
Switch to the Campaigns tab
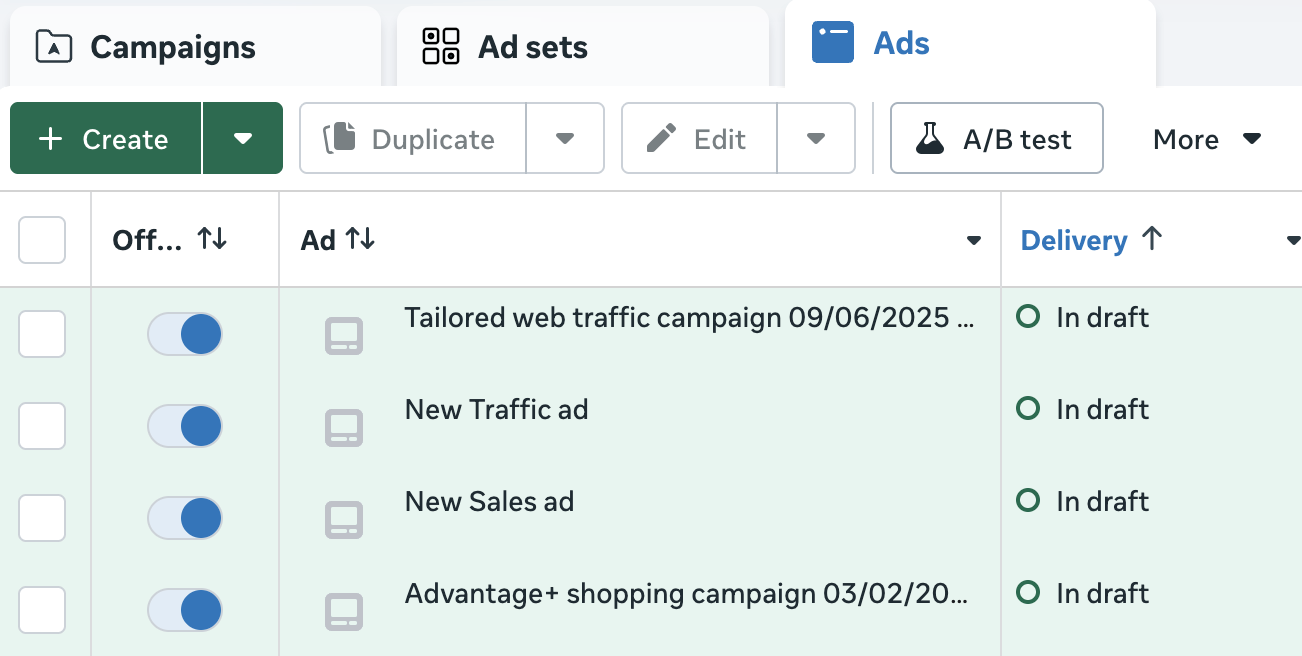[173, 47]
